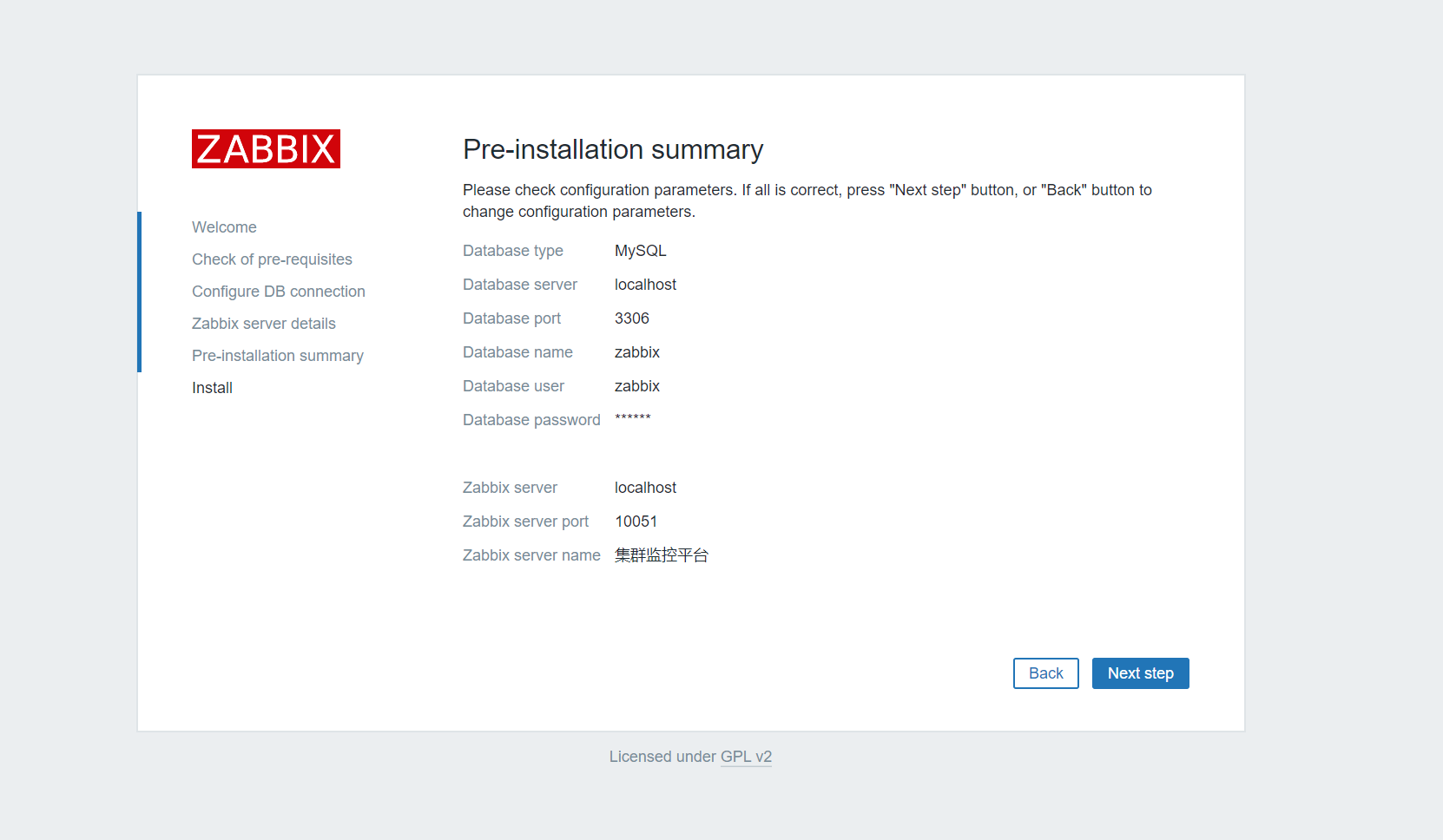
Task: Click the Database name zabbix value
Action: [x=637, y=352]
